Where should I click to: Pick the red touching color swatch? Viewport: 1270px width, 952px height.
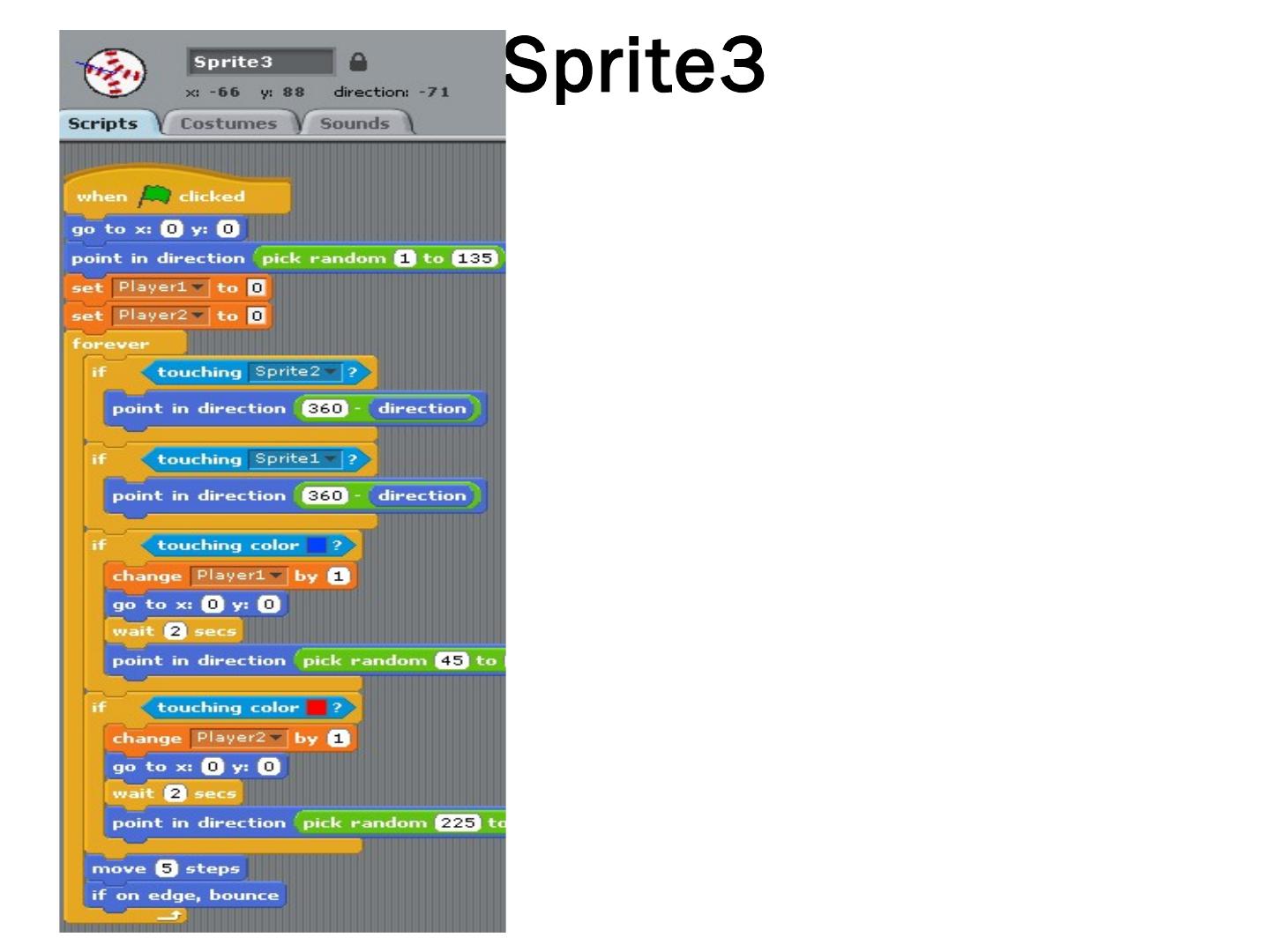point(317,707)
